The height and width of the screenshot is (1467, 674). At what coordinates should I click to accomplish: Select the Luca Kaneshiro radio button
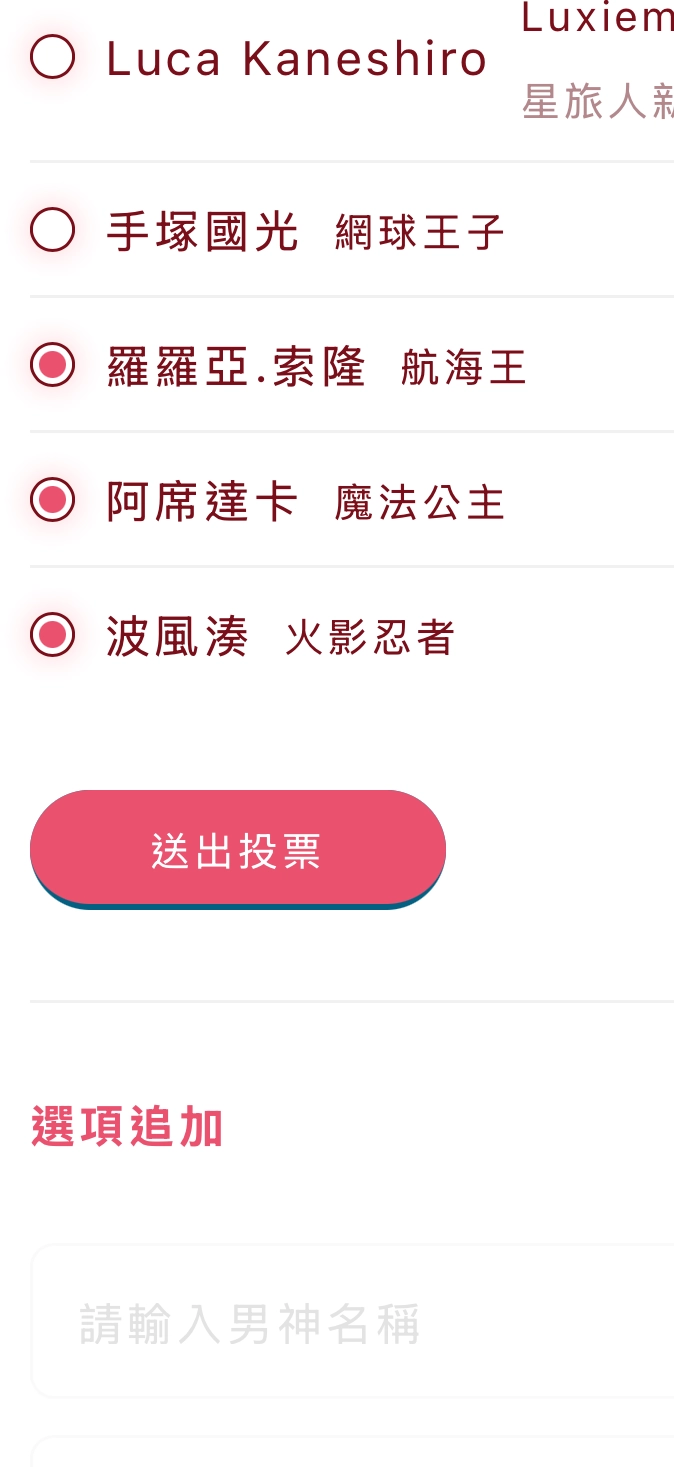coord(53,57)
